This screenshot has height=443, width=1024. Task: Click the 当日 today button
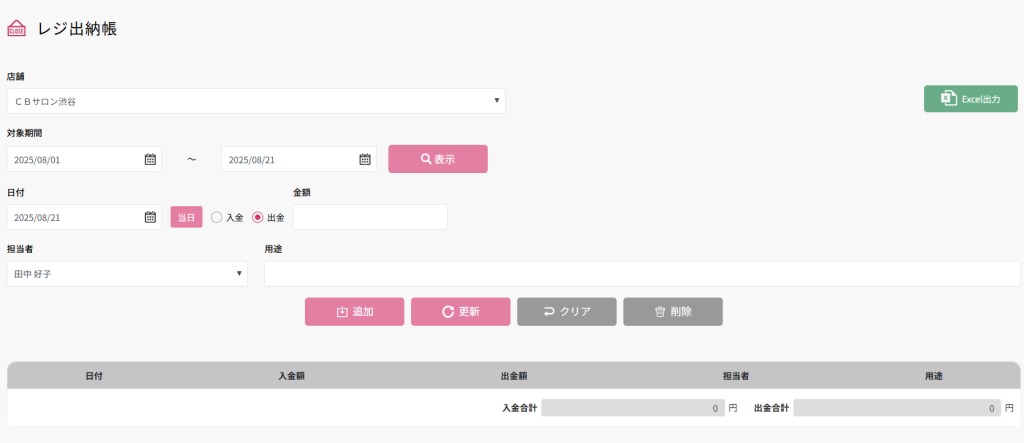(186, 217)
